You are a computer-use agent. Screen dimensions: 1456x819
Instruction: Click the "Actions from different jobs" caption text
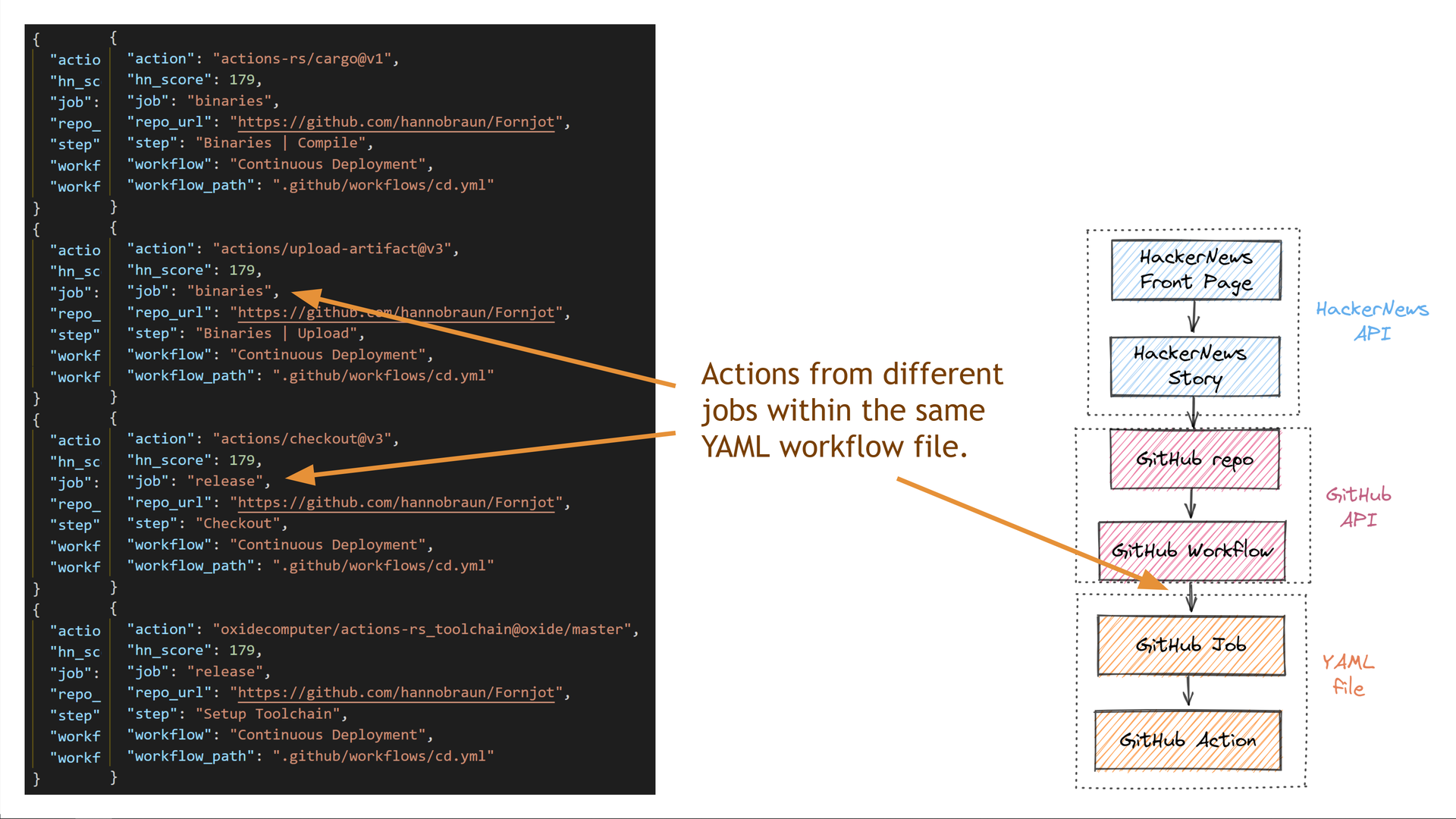[852, 410]
